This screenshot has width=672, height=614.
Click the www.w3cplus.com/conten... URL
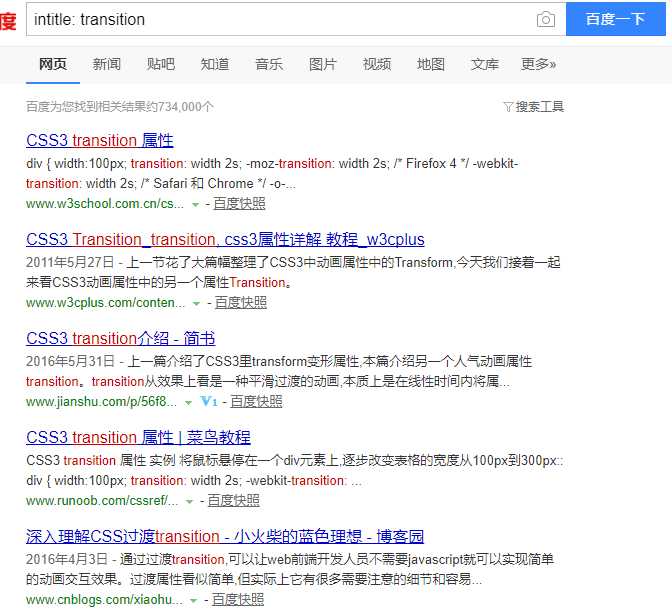[106, 303]
